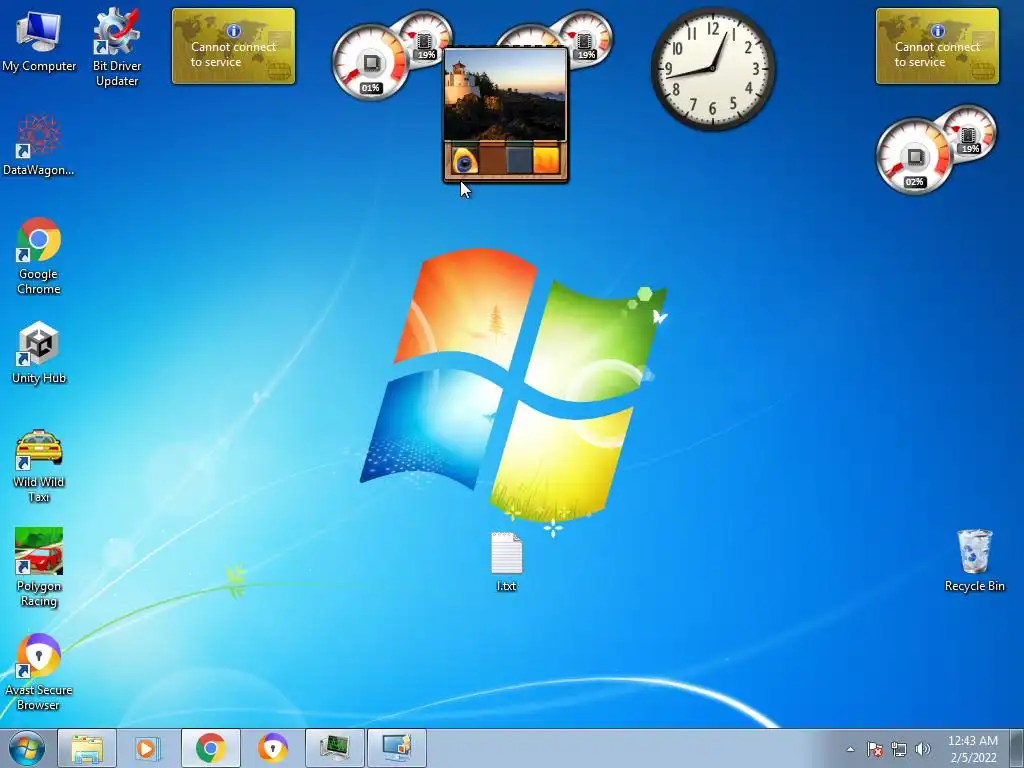Screen dimensions: 1024x768
Task: Open Windows Explorer from the taskbar
Action: point(87,748)
